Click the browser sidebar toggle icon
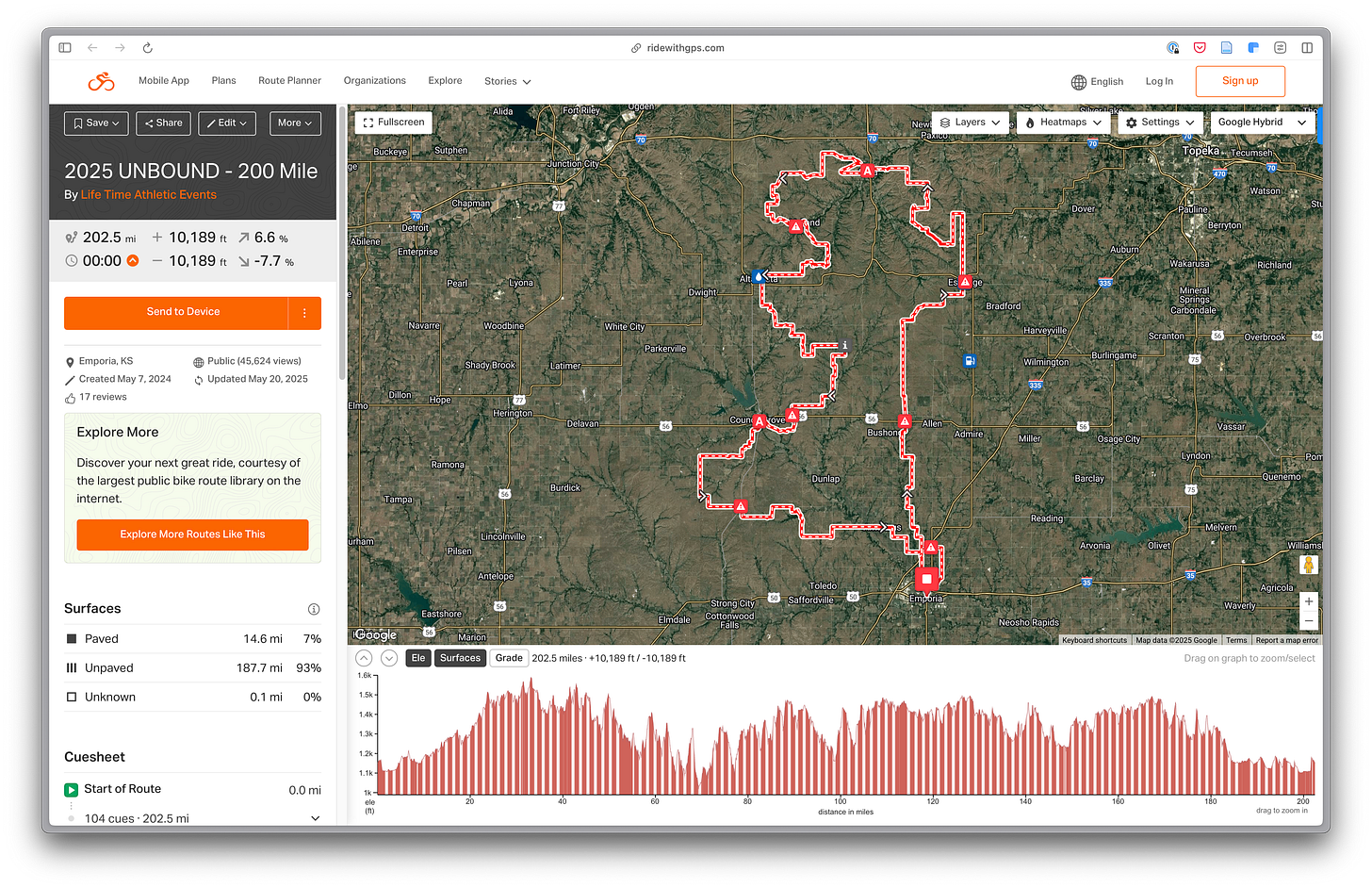Viewport: 1372px width, 888px height. coord(65,47)
